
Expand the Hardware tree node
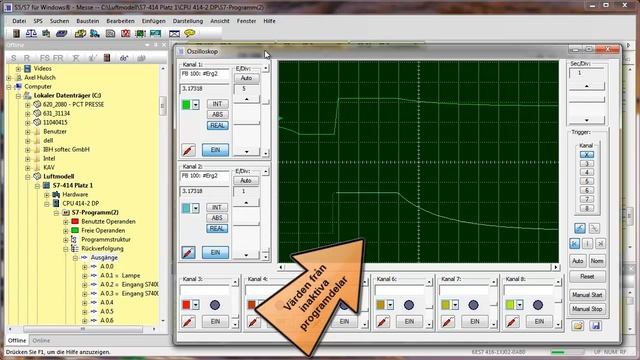coord(47,195)
